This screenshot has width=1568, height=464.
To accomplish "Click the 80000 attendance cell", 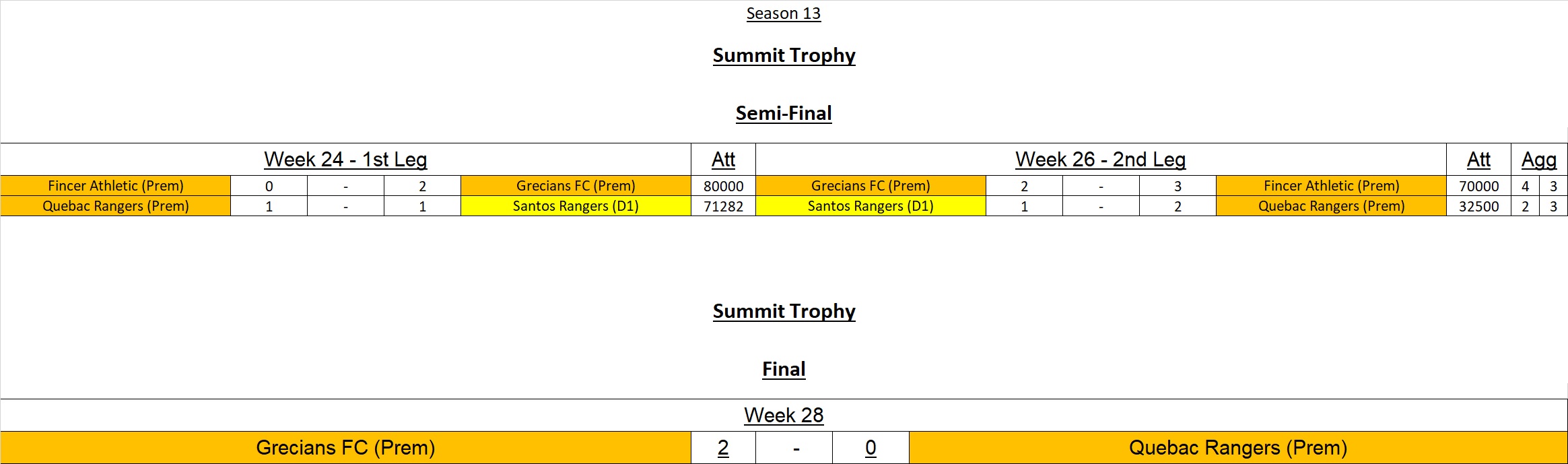I will [723, 186].
